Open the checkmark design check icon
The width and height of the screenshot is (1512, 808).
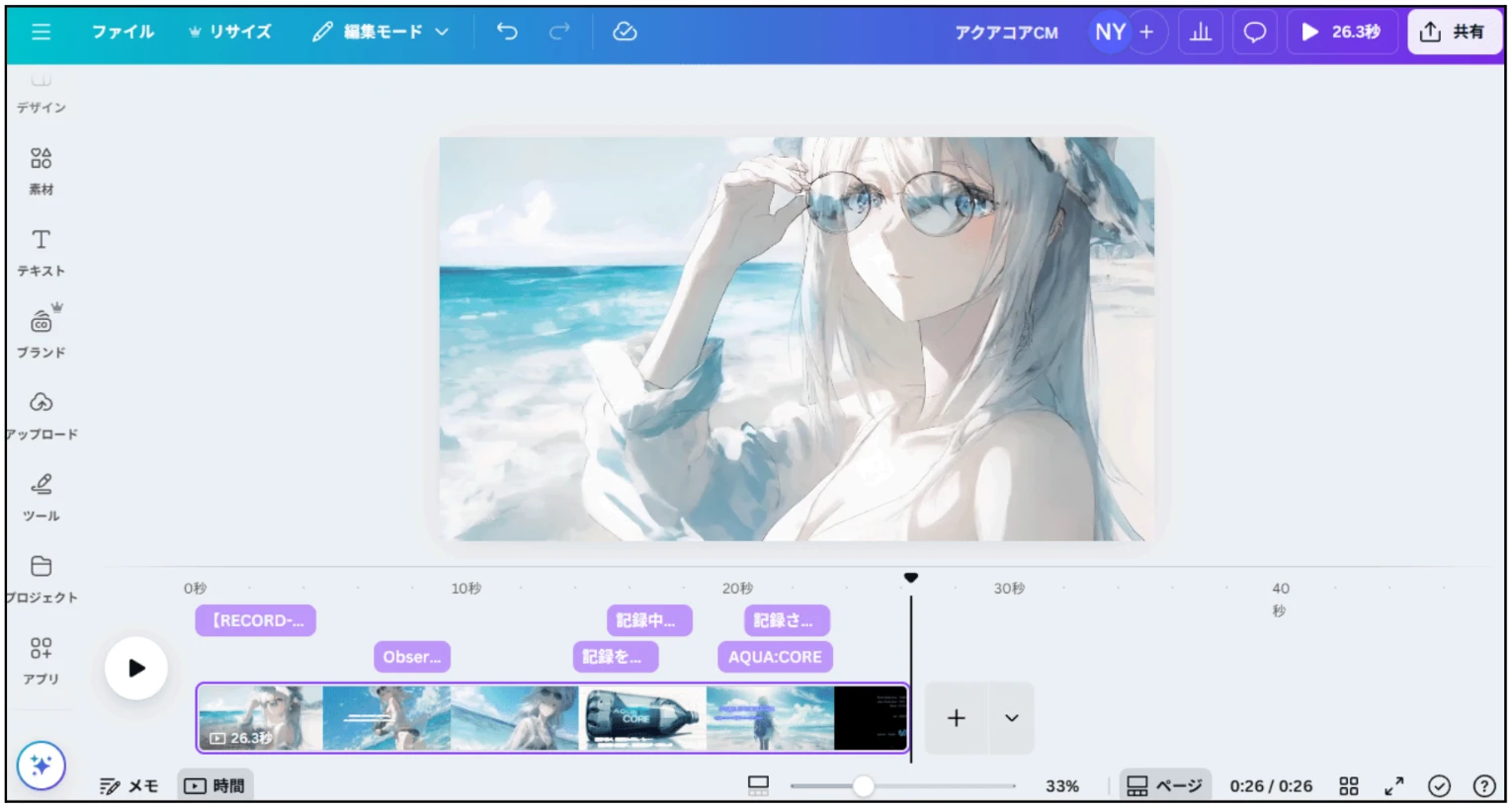tap(1439, 786)
